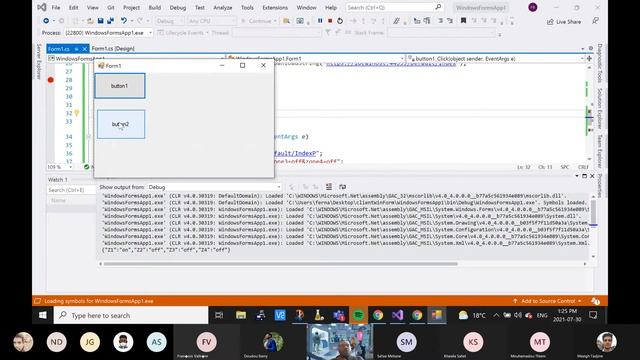
Task: Click Output panel horizontal scrollbar
Action: click(281, 264)
